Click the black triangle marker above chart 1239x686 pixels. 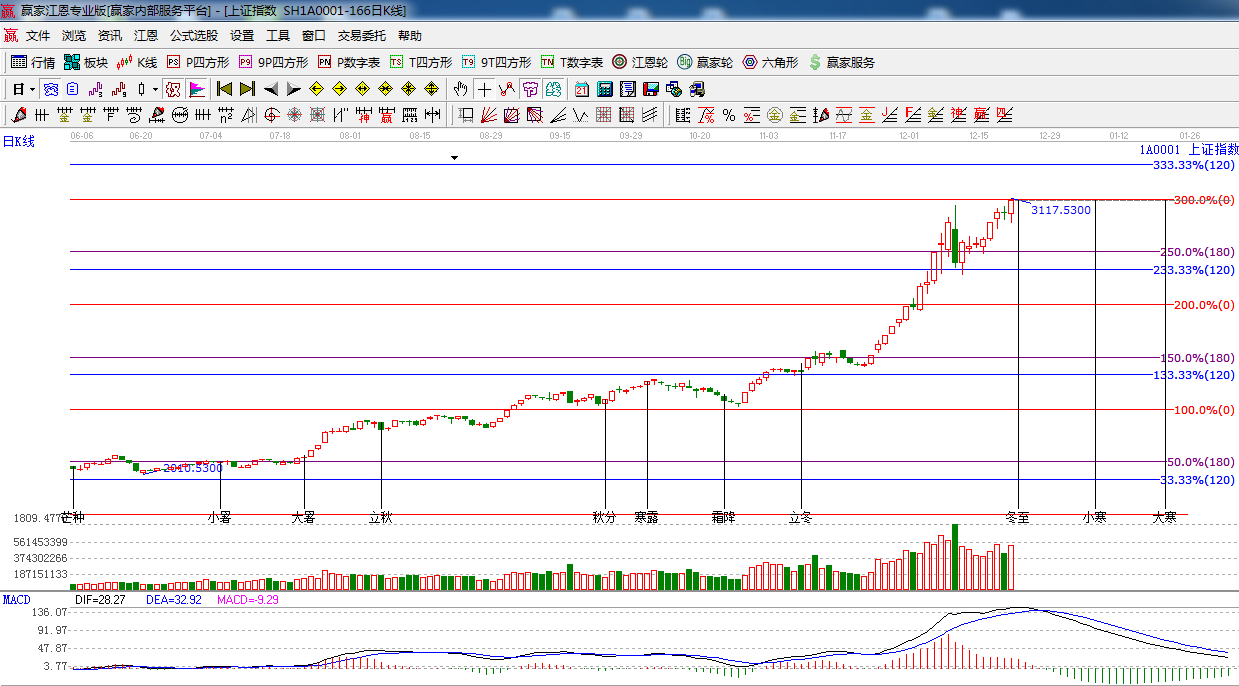(x=454, y=158)
